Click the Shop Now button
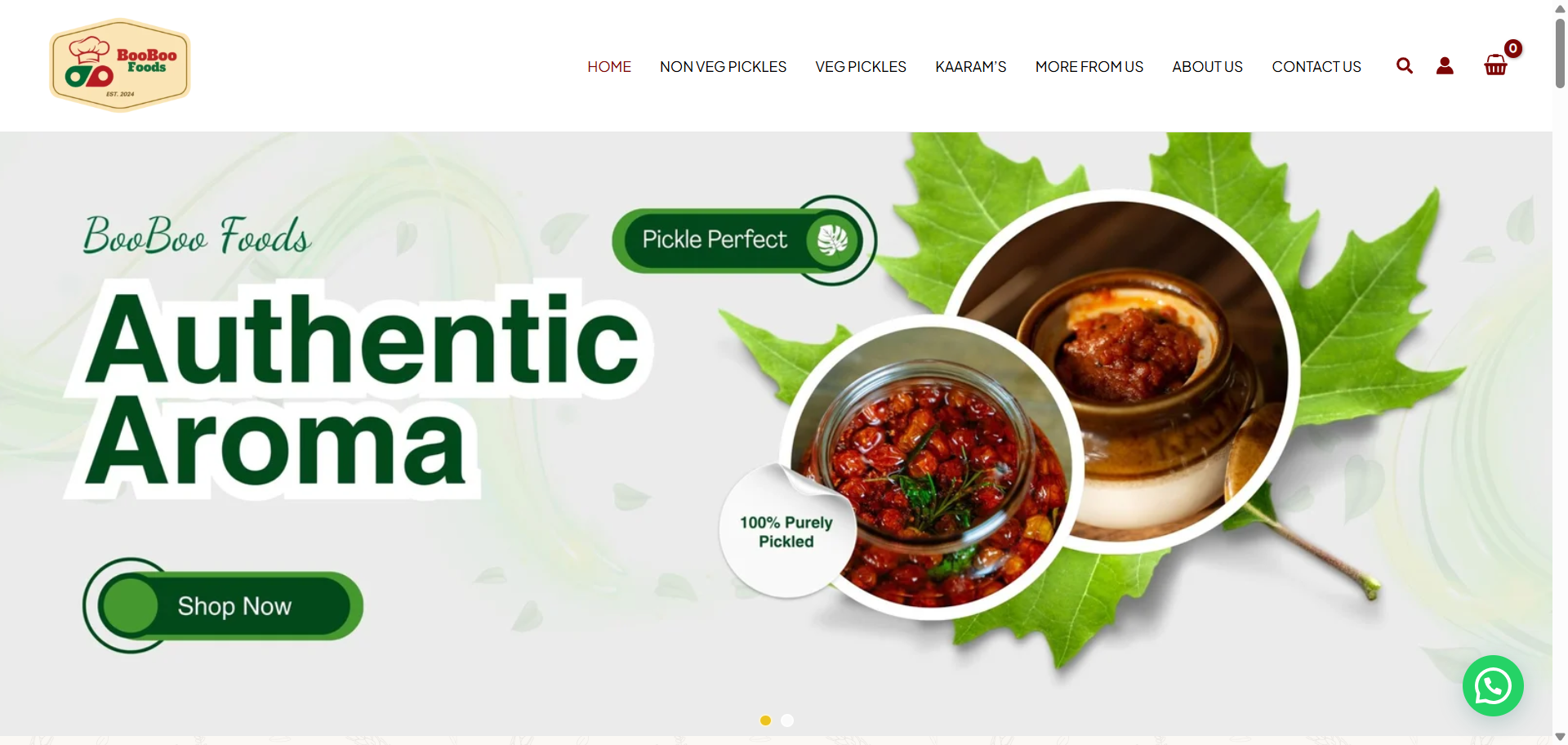1568x745 pixels. click(224, 605)
